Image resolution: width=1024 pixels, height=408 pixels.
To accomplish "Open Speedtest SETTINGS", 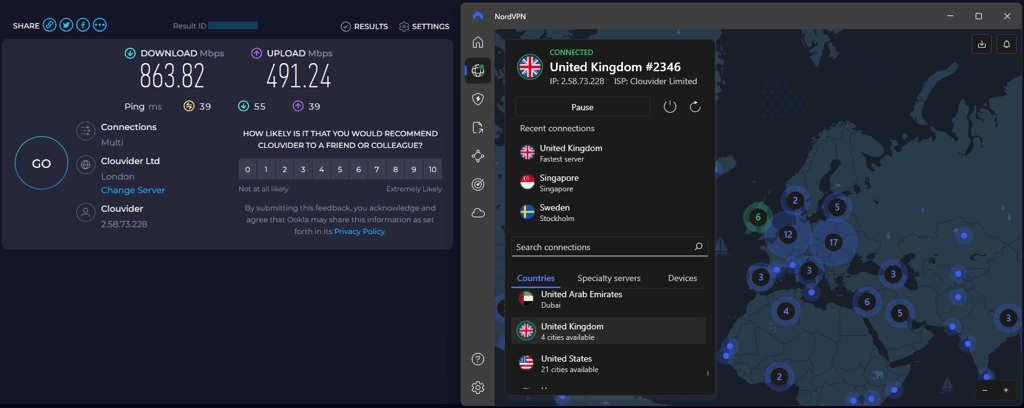I will point(424,27).
